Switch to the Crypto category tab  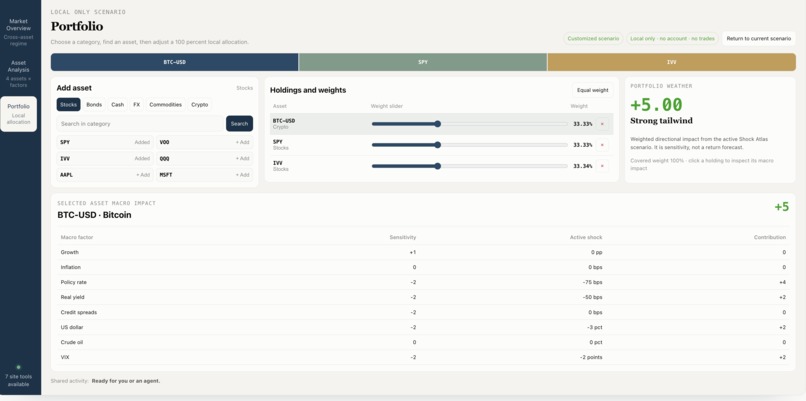pos(200,104)
